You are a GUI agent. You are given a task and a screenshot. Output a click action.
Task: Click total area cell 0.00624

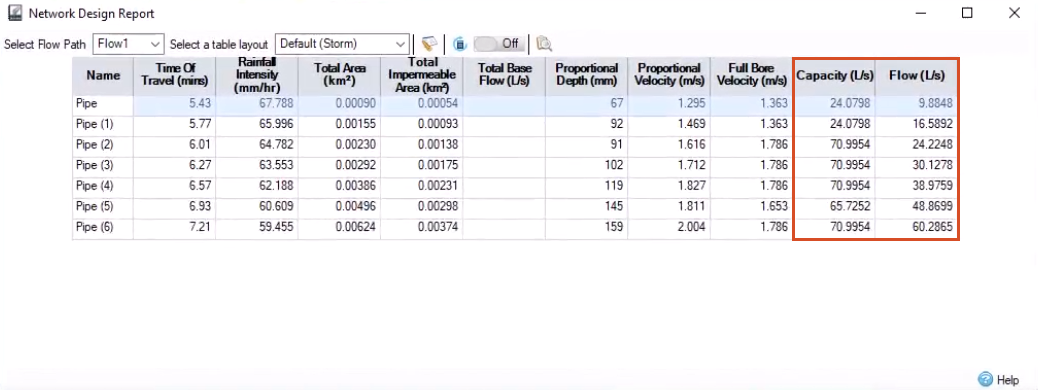pos(339,227)
